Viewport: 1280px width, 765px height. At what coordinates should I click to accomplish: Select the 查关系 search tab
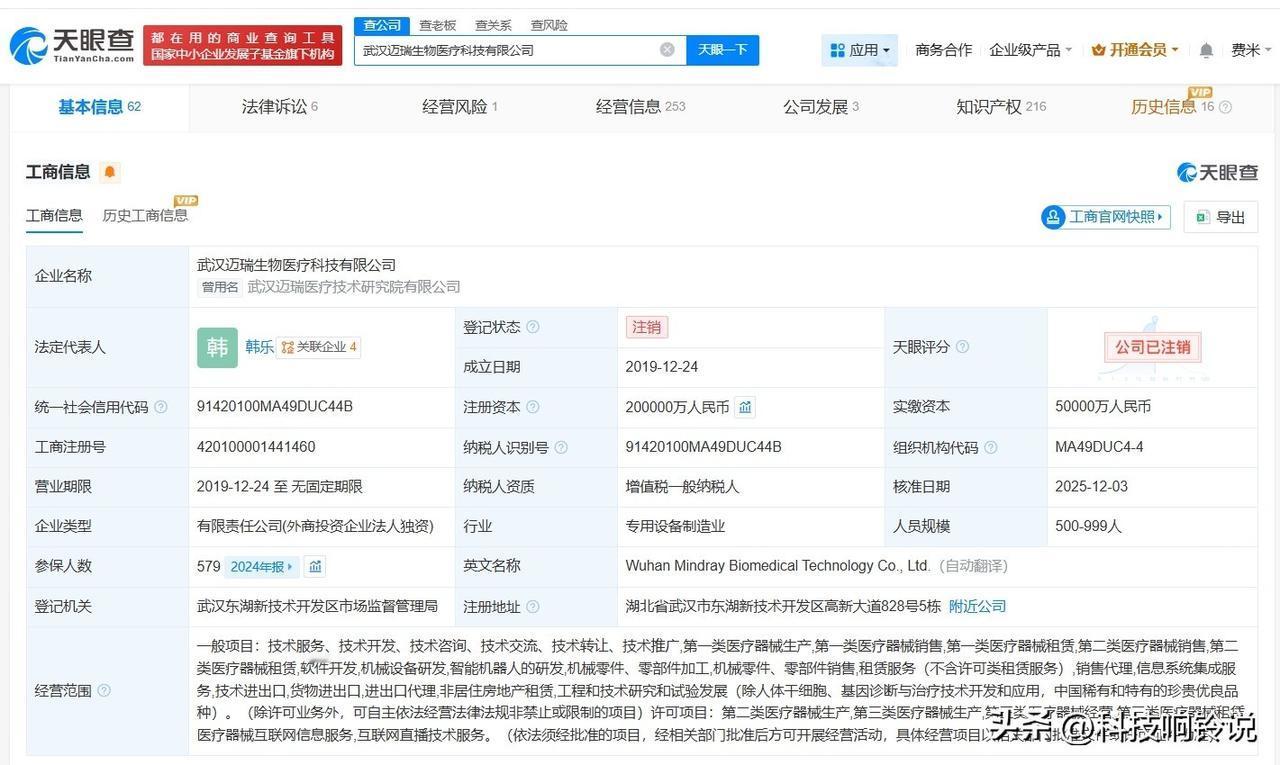point(494,25)
